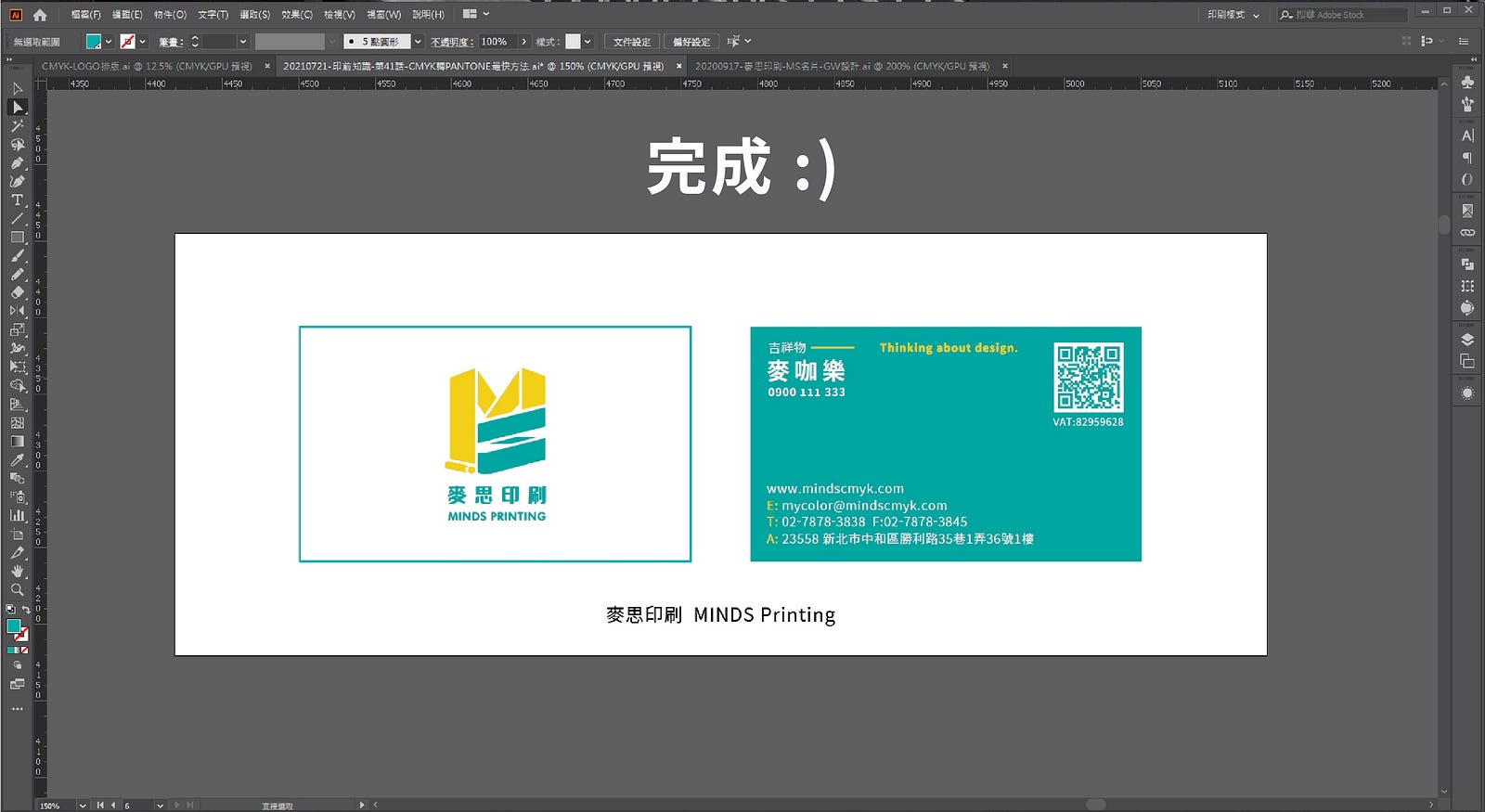Toggle the drawing mode button

pyautogui.click(x=17, y=666)
